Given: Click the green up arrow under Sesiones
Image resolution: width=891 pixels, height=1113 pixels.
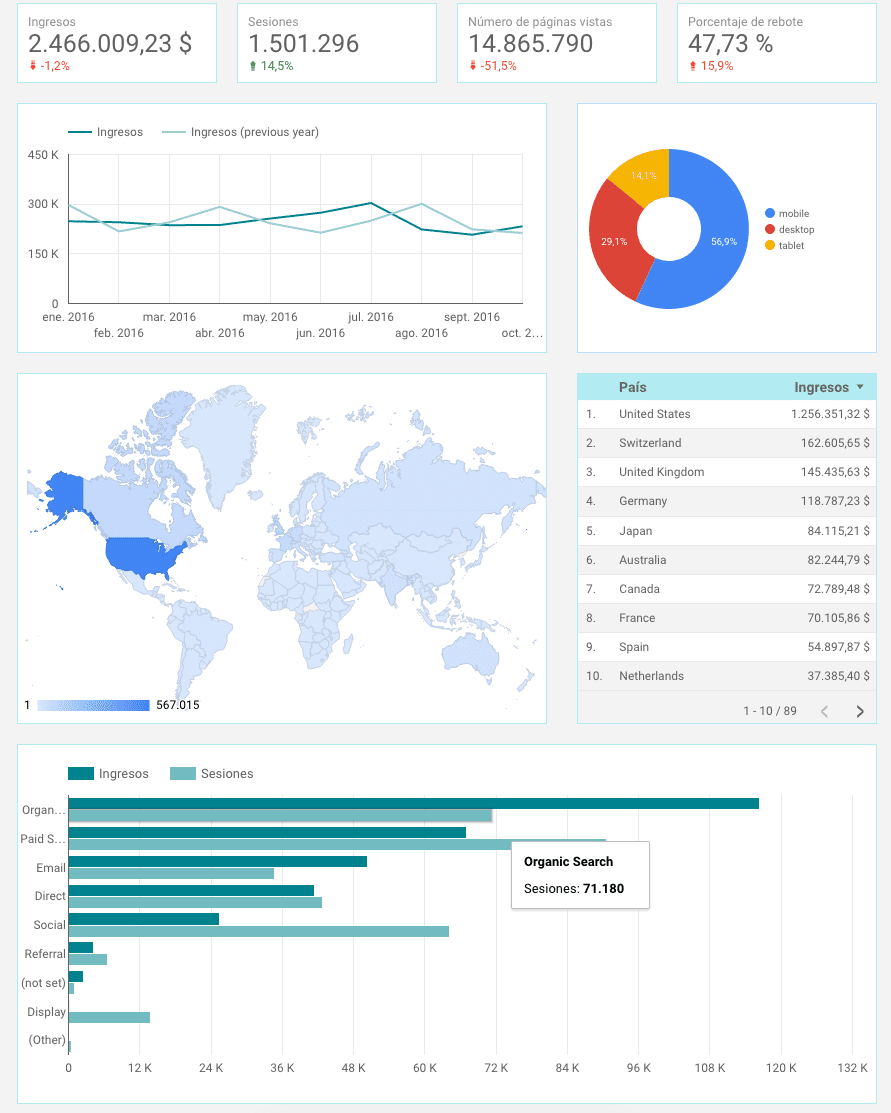Looking at the screenshot, I should click(x=252, y=66).
